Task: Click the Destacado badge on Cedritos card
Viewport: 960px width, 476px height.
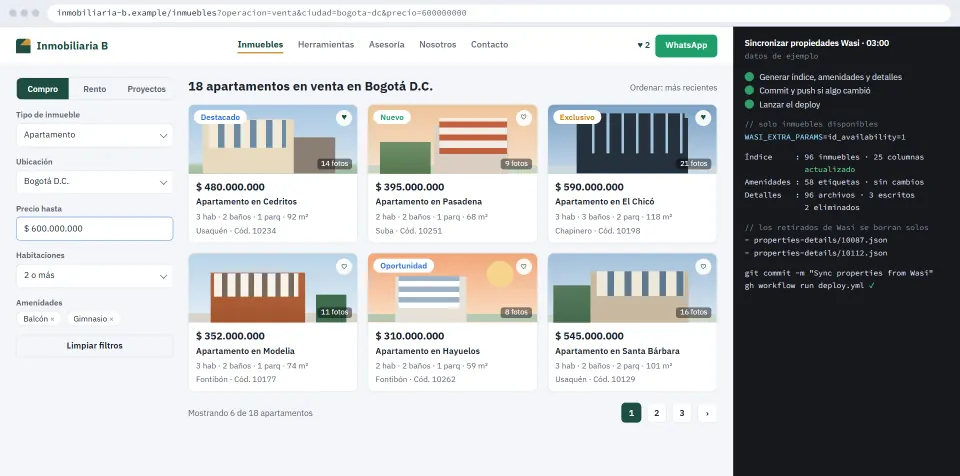Action: tap(220, 117)
